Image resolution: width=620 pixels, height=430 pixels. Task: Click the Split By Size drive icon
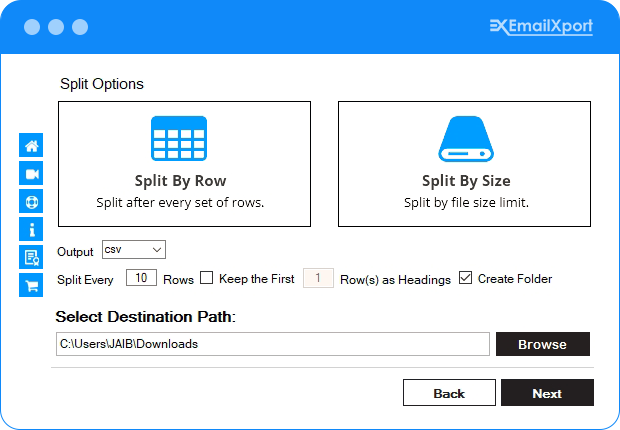466,139
